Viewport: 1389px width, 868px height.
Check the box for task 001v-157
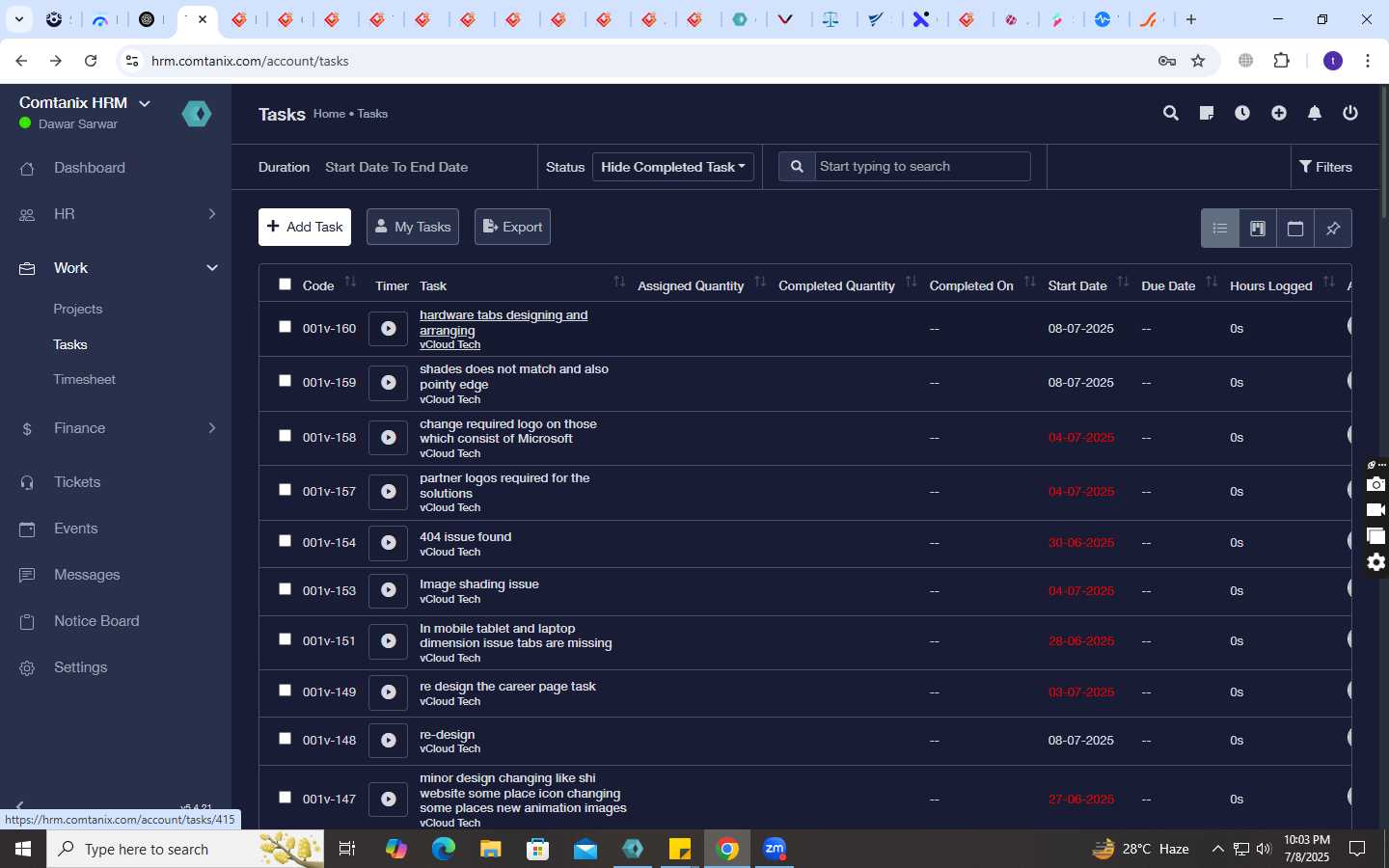tap(285, 490)
